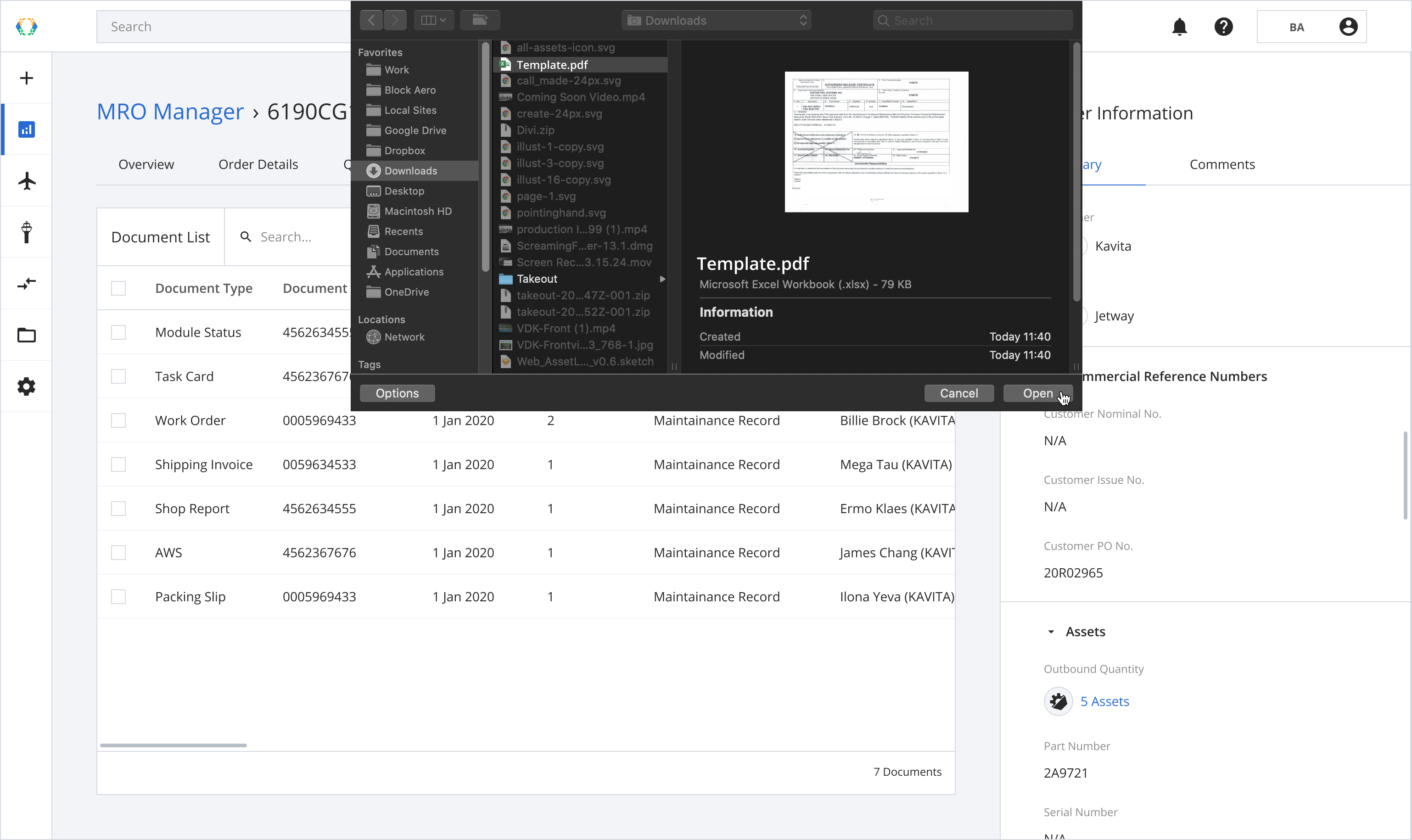Open the Downloads location popup menu
1412x840 pixels.
[716, 20]
